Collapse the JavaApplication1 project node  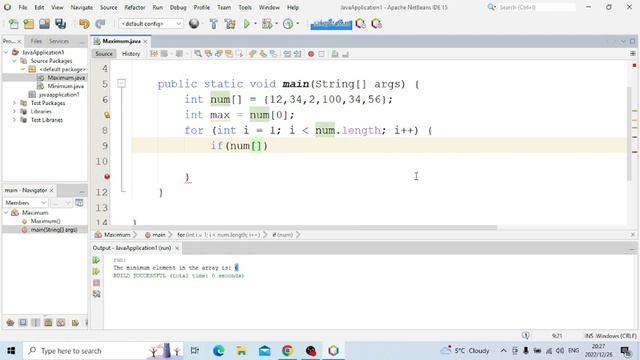coord(6,52)
